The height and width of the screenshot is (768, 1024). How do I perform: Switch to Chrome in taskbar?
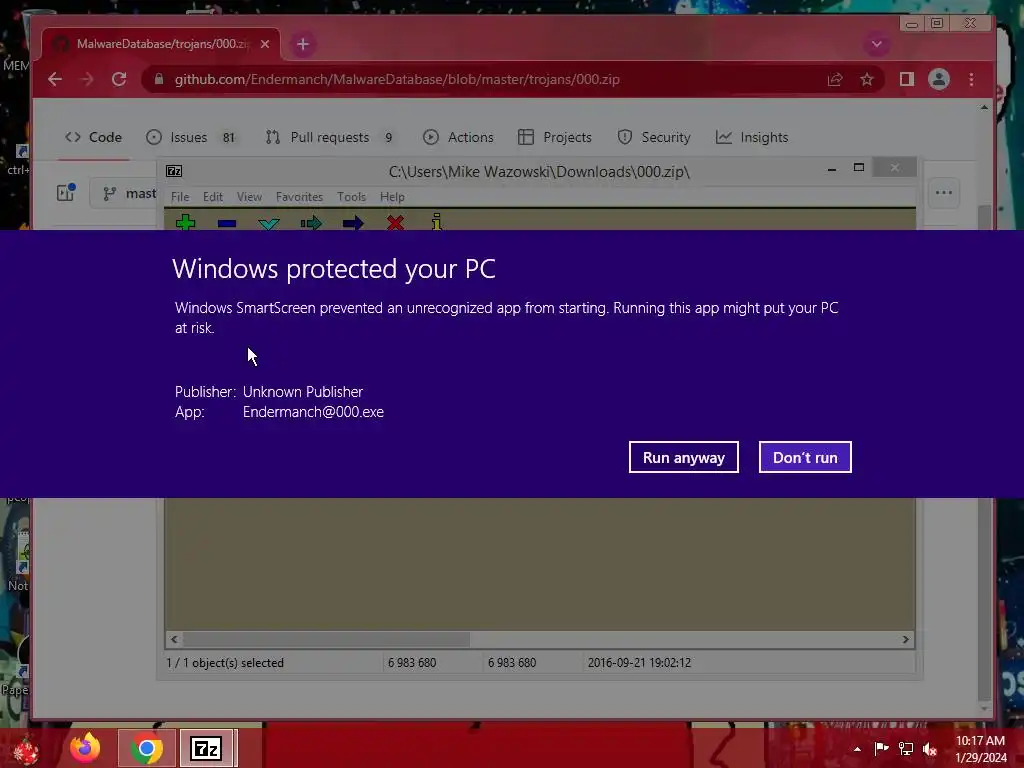tap(146, 748)
